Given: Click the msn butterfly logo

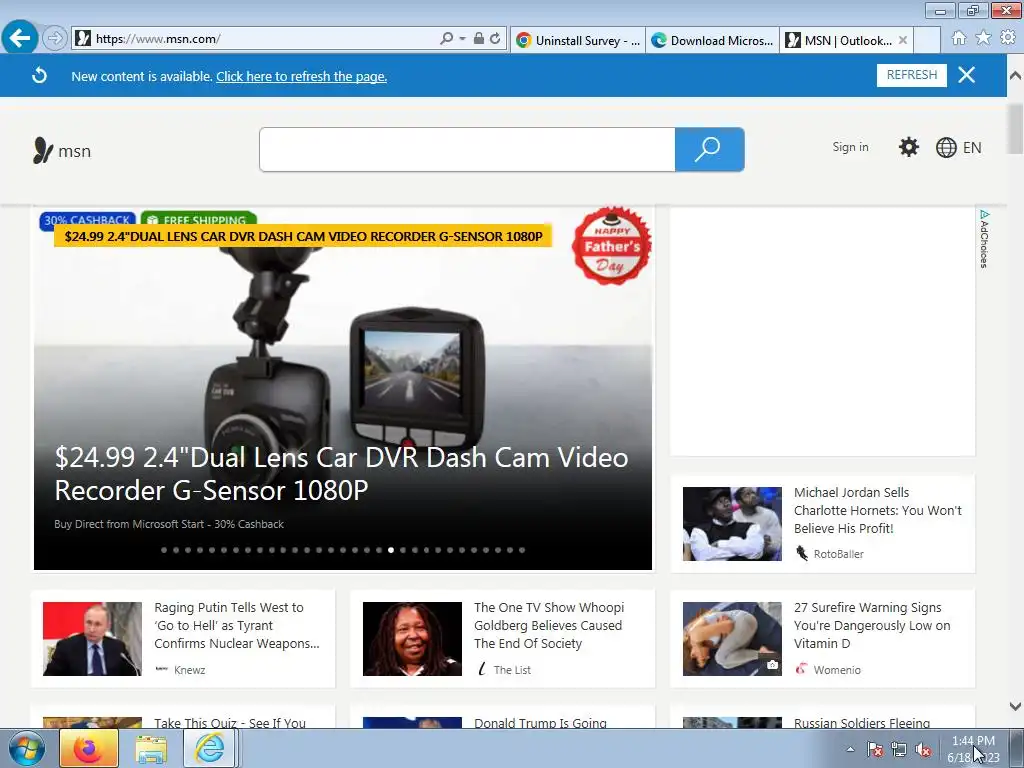Looking at the screenshot, I should click(62, 151).
